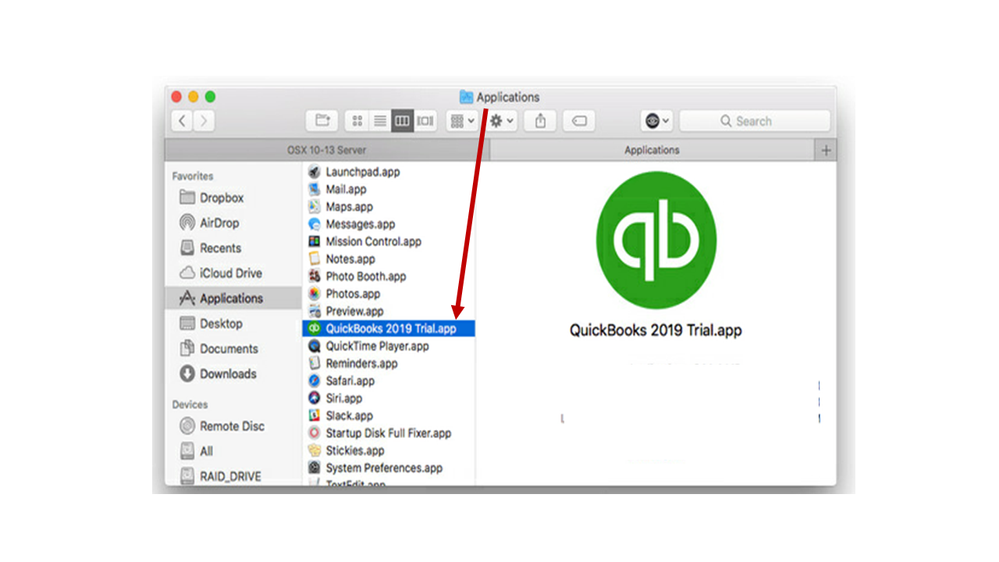Add a new Finder tab with plus
The image size is (999, 562).
click(826, 150)
